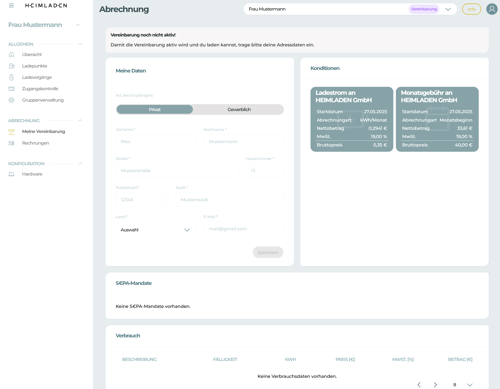Viewport: 500px width, 389px height.
Task: Open rows-per-page dropdown in Verbrauch
Action: 470,385
